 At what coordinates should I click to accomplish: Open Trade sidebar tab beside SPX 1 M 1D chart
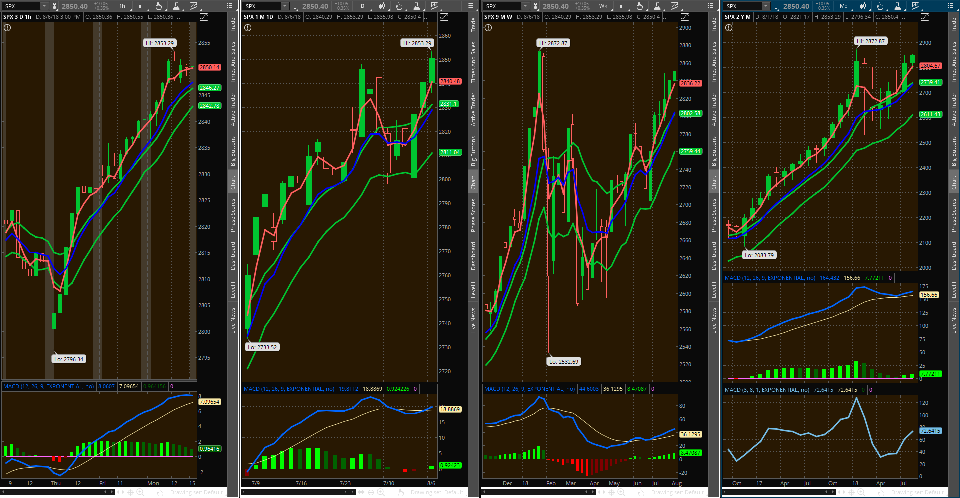(x=473, y=26)
